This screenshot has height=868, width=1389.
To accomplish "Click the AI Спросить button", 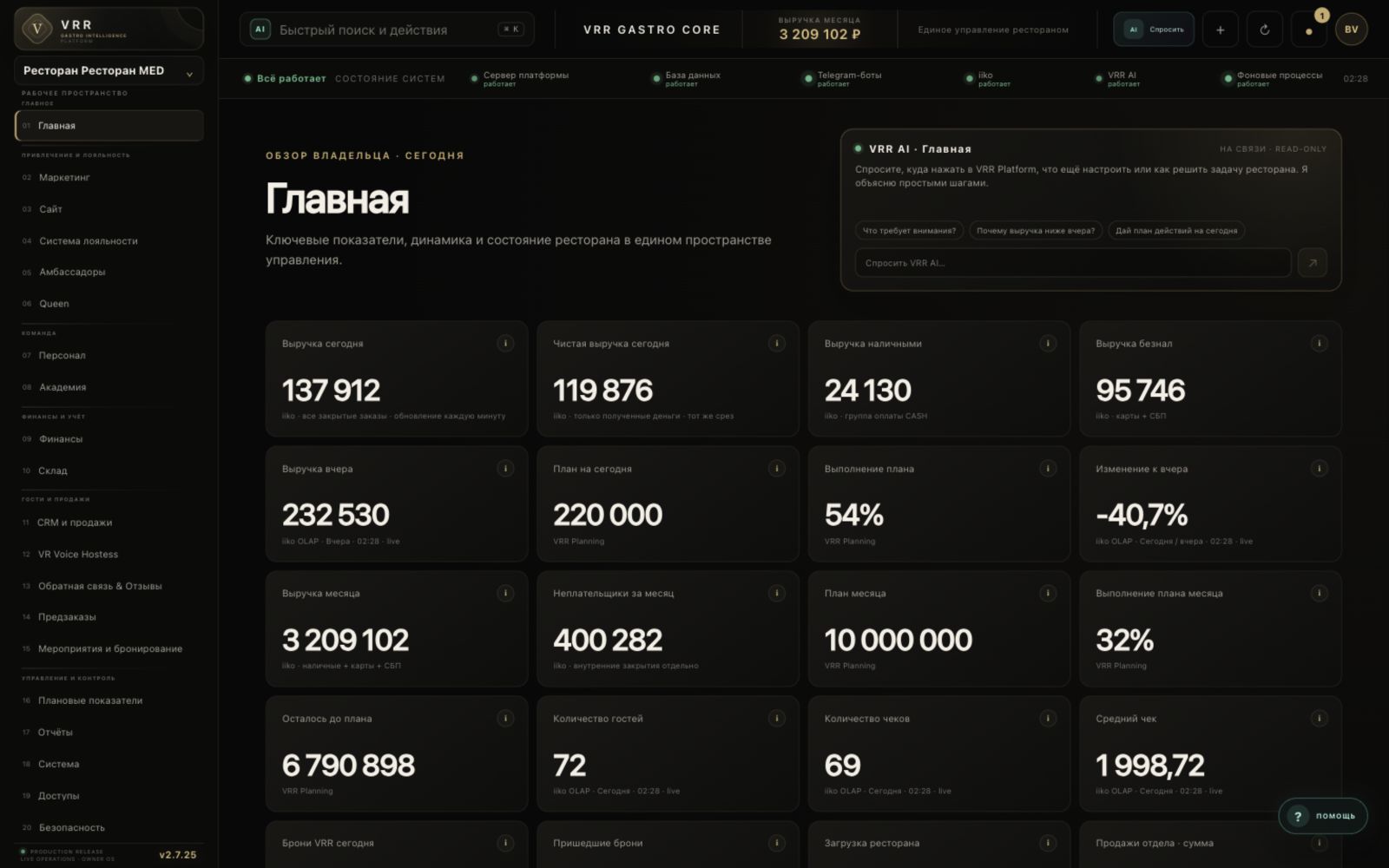I will click(x=1154, y=30).
